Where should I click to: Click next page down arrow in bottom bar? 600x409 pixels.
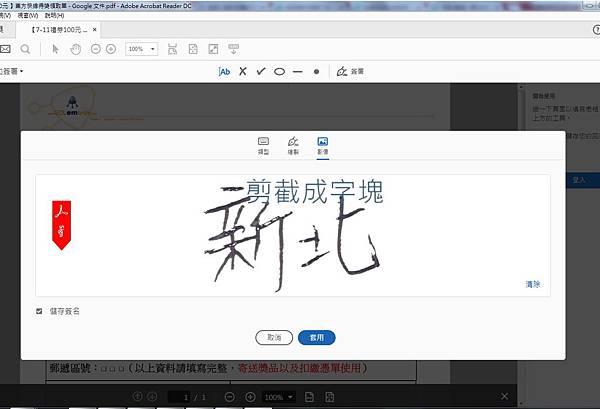click(152, 397)
